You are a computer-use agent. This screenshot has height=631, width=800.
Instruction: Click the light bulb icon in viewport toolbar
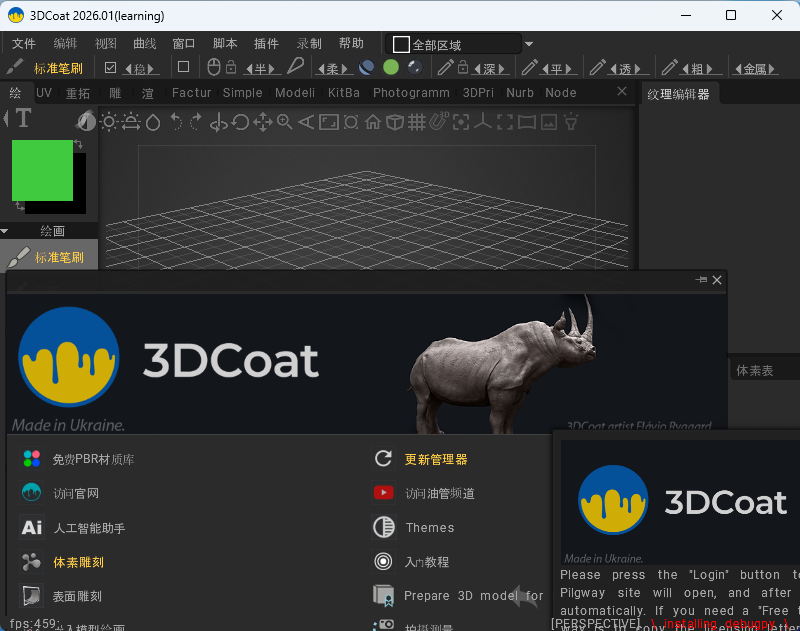click(x=571, y=122)
